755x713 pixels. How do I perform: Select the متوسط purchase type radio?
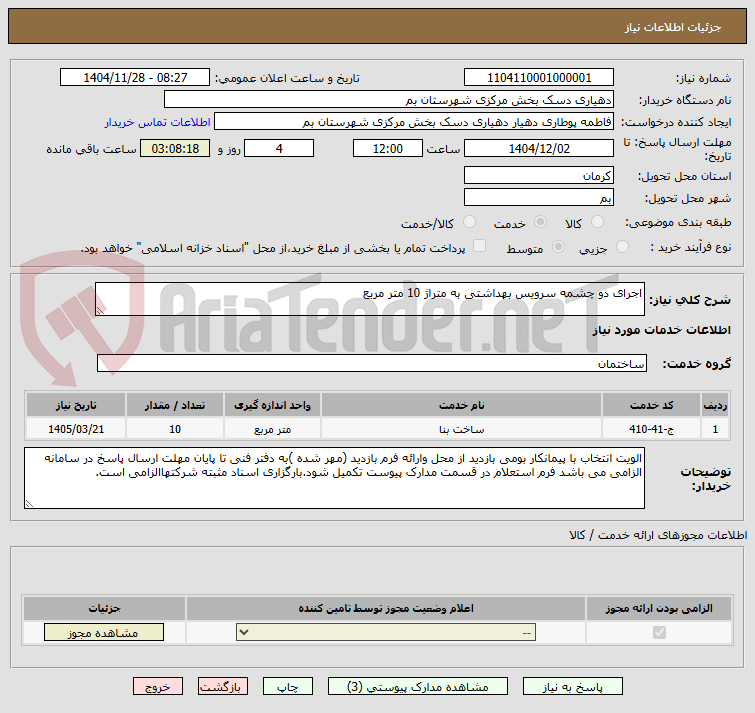click(x=558, y=247)
